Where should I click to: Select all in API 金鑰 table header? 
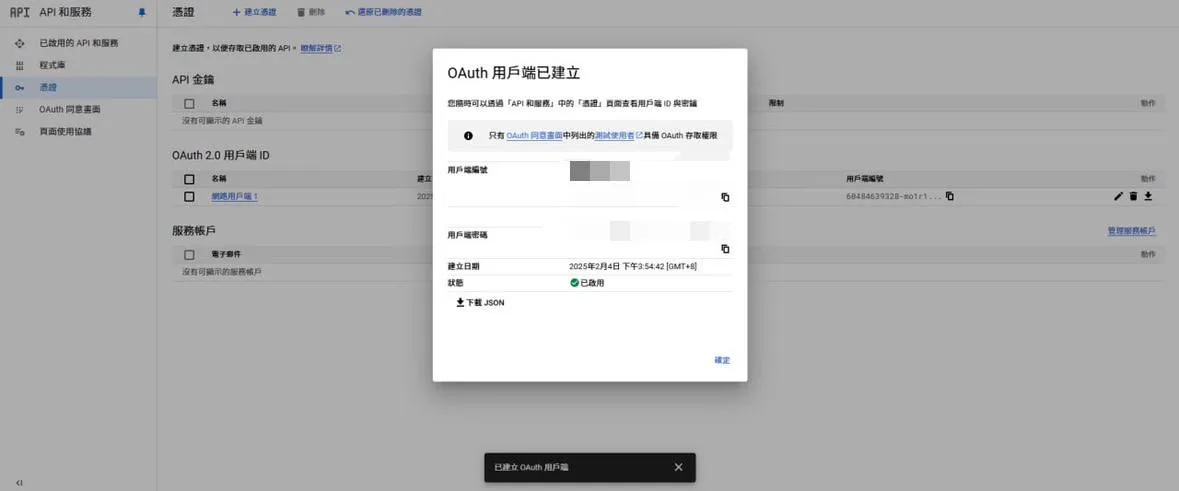(x=189, y=103)
